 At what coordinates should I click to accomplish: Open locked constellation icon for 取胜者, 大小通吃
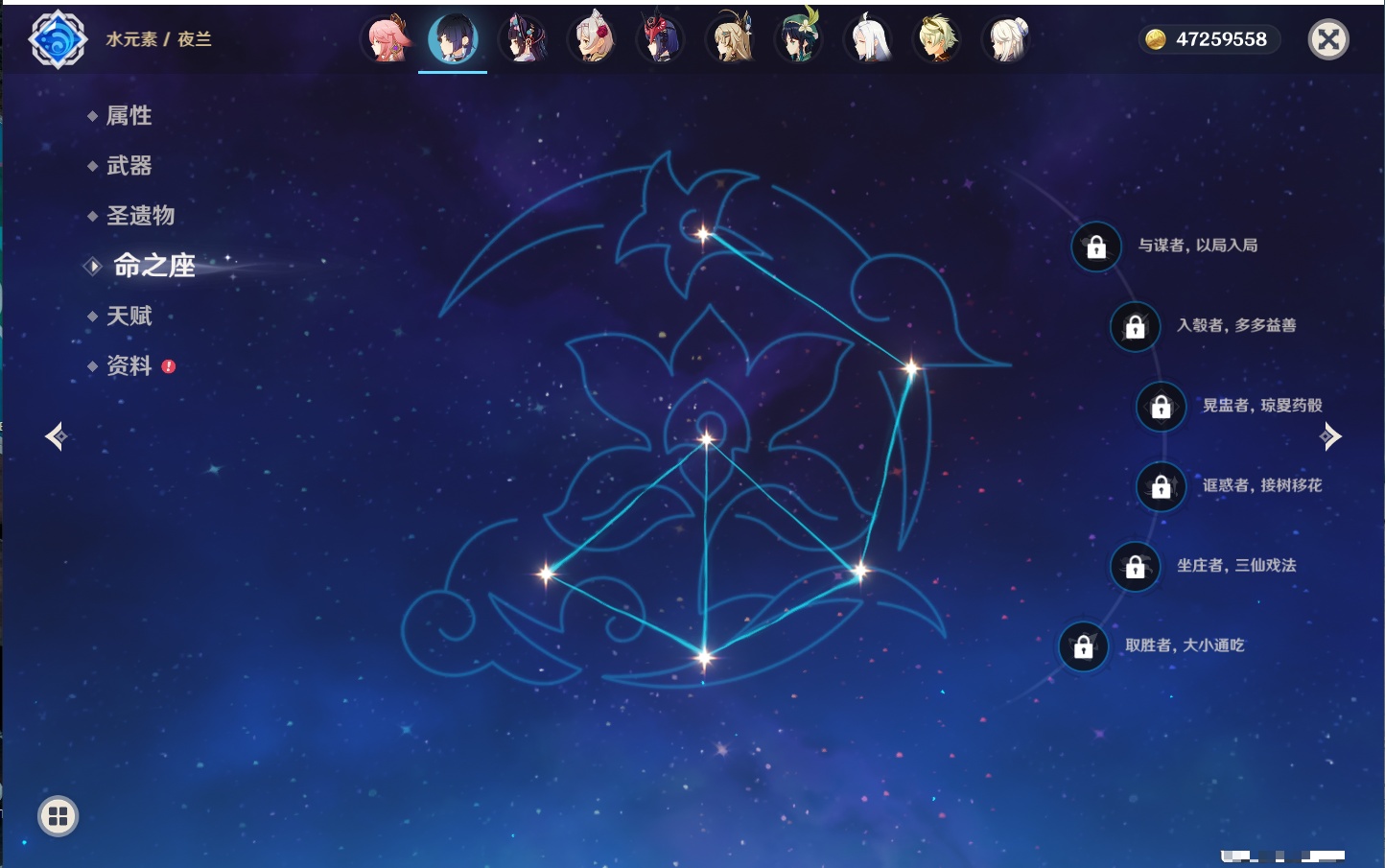(x=1084, y=645)
